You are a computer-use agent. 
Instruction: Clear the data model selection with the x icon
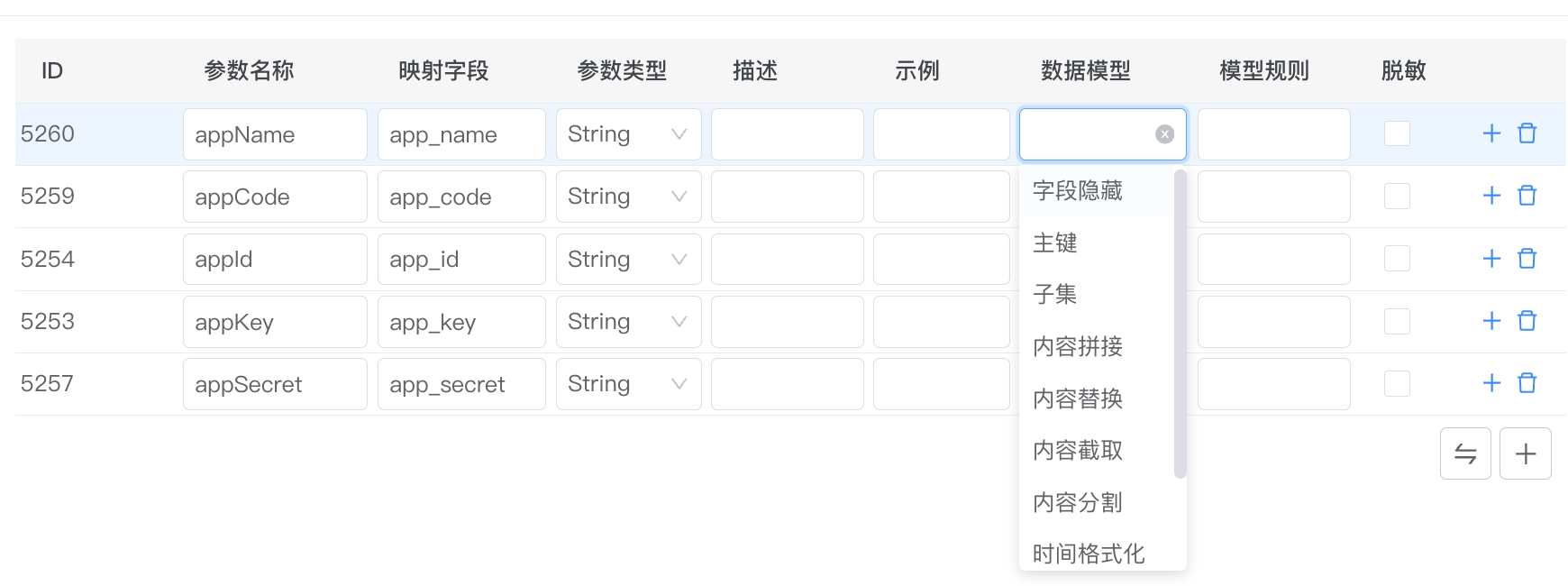click(1164, 134)
